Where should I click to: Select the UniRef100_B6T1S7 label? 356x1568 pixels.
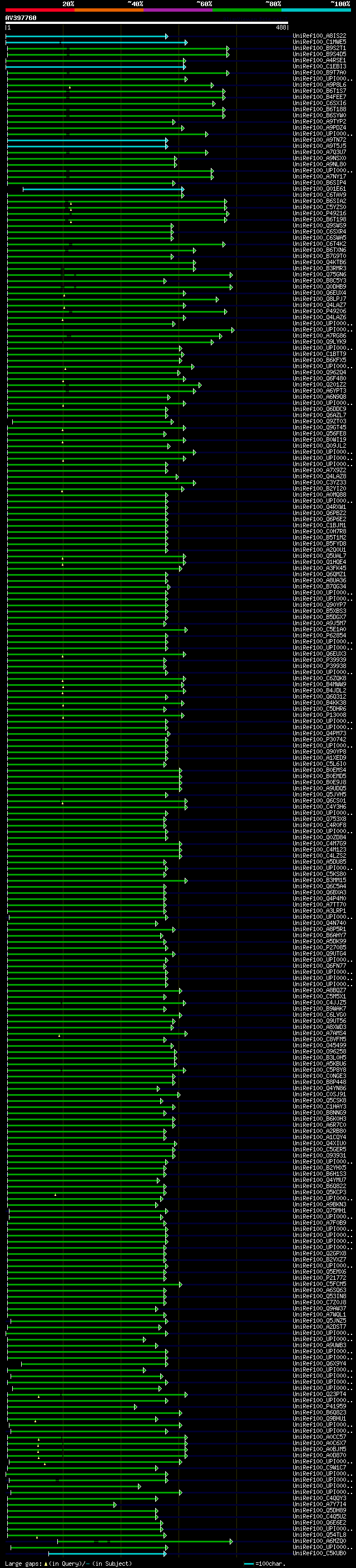[x=319, y=91]
